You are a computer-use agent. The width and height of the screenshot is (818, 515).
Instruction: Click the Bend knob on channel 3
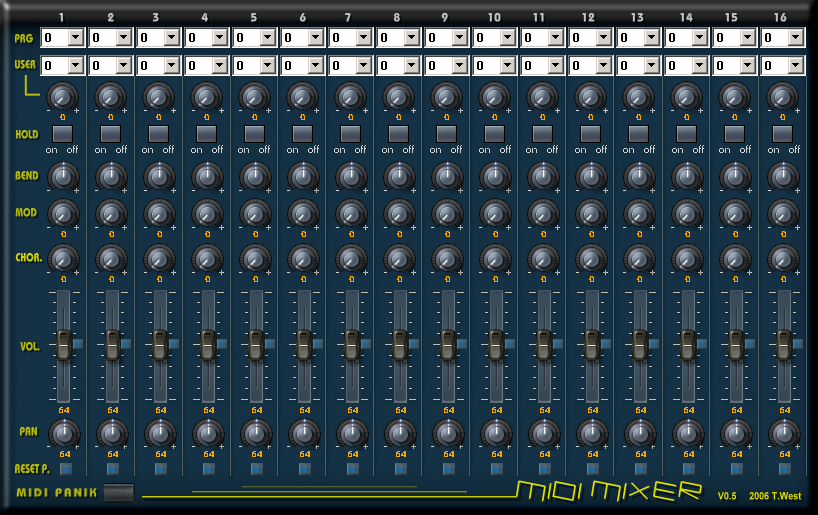coord(159,177)
